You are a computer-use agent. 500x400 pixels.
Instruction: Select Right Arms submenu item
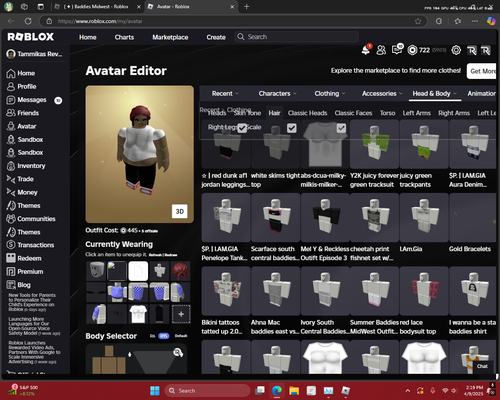point(454,113)
